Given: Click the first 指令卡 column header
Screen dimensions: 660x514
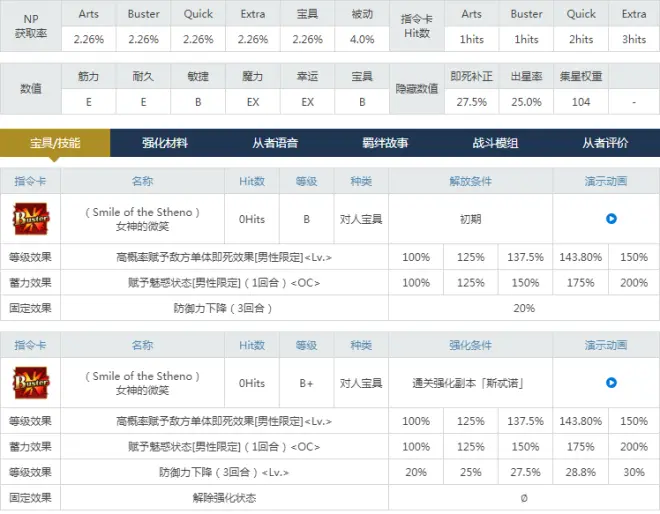Looking at the screenshot, I should click(30, 181).
